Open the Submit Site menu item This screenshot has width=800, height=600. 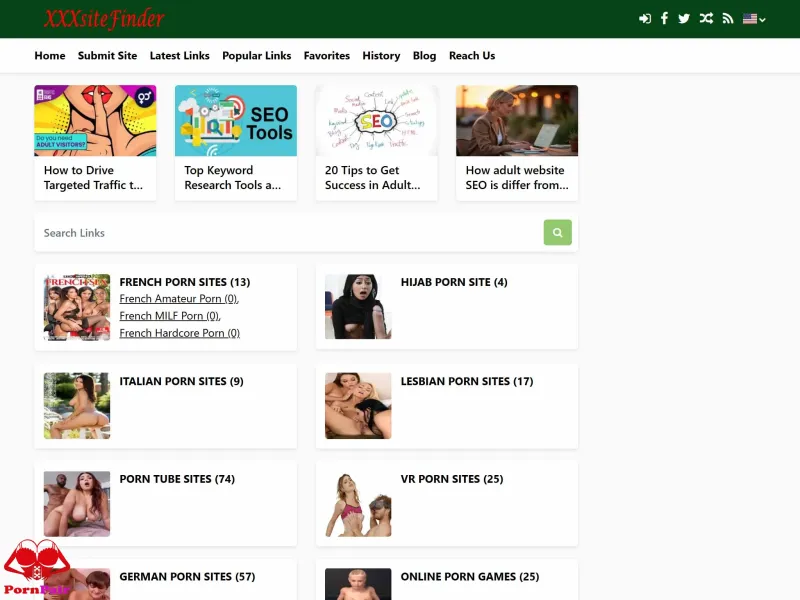pyautogui.click(x=108, y=56)
